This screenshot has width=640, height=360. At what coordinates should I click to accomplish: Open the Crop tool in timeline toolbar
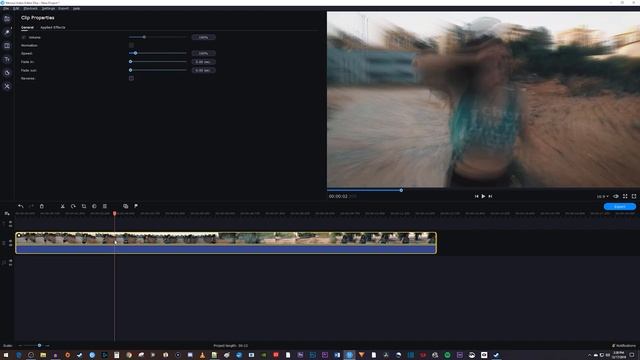point(84,206)
